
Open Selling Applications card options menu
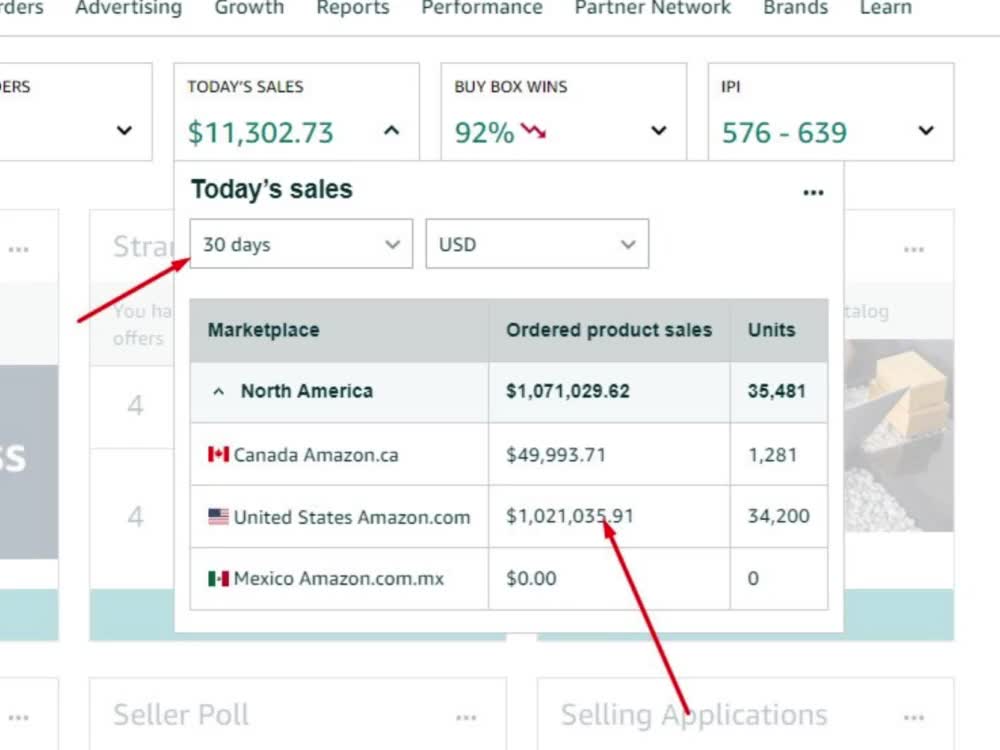[913, 718]
